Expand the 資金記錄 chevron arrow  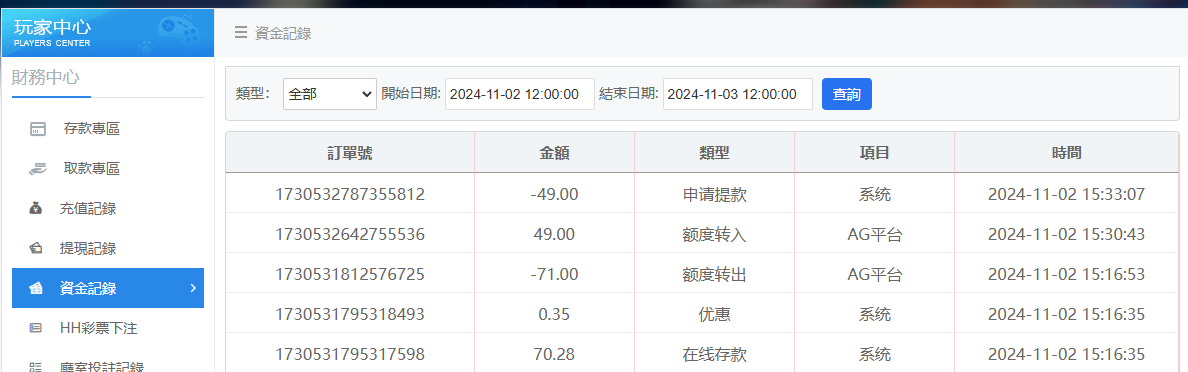click(x=192, y=288)
